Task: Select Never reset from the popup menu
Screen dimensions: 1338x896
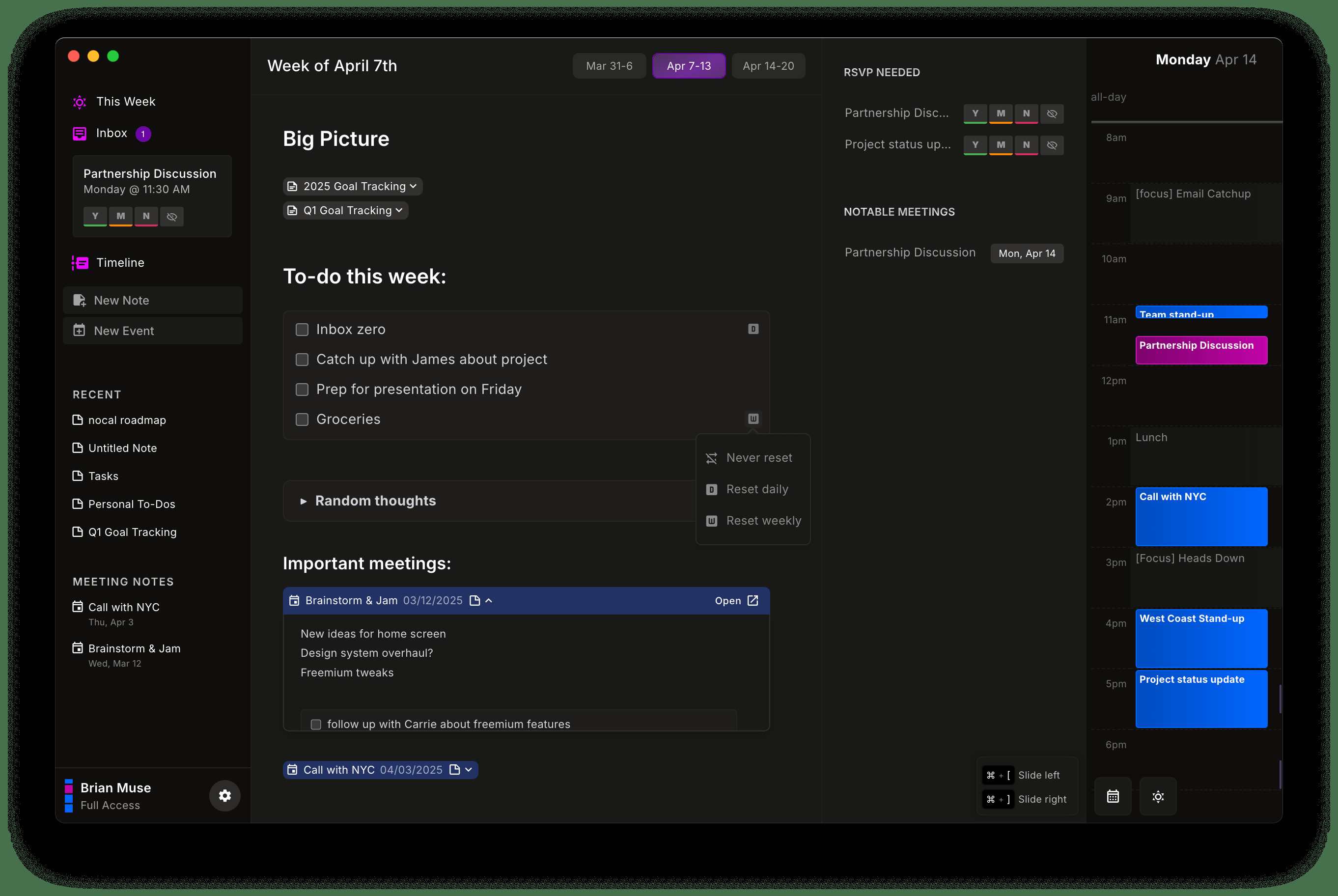Action: pos(758,458)
